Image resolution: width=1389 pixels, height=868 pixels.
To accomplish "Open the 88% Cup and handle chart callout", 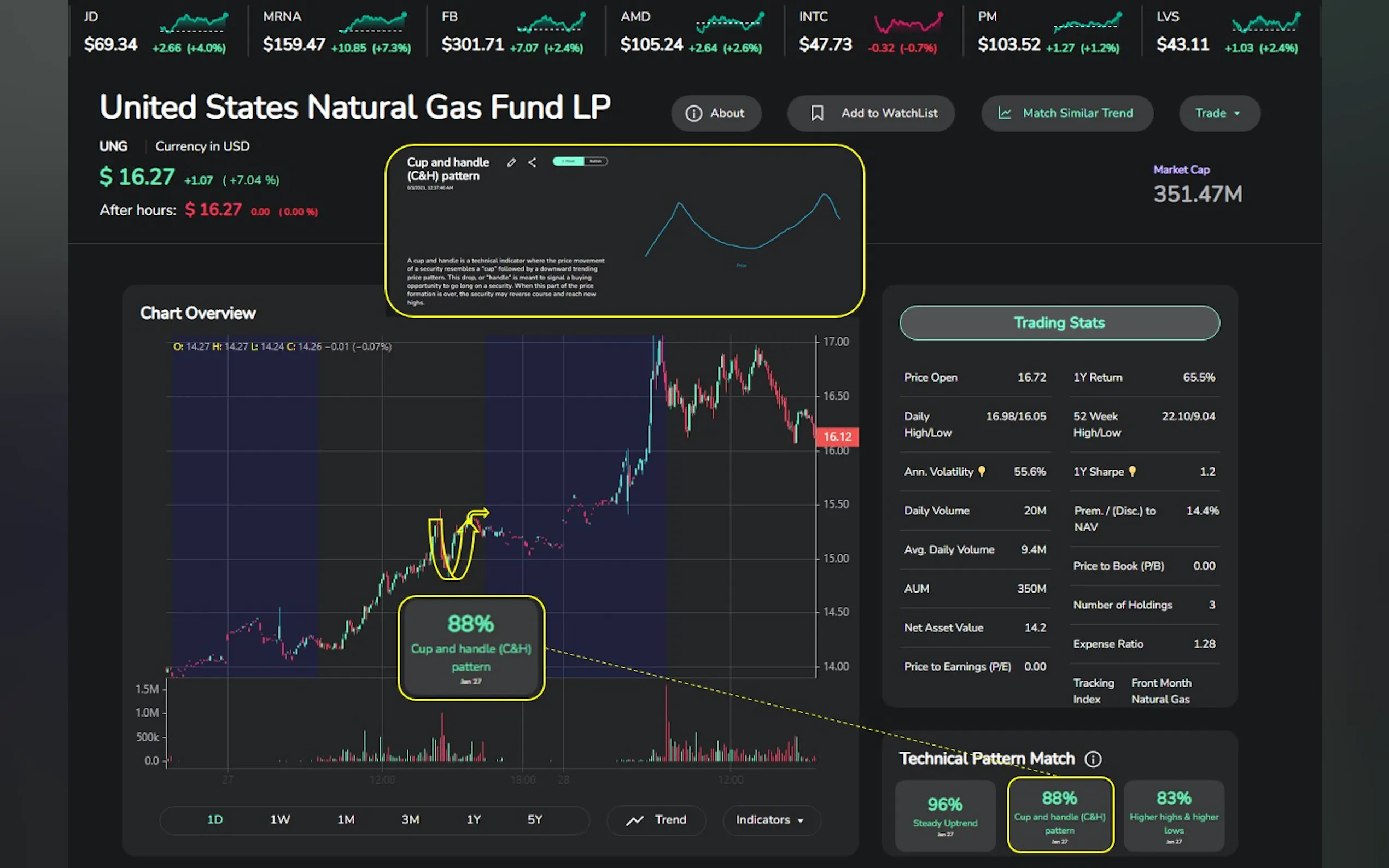I will (x=471, y=648).
